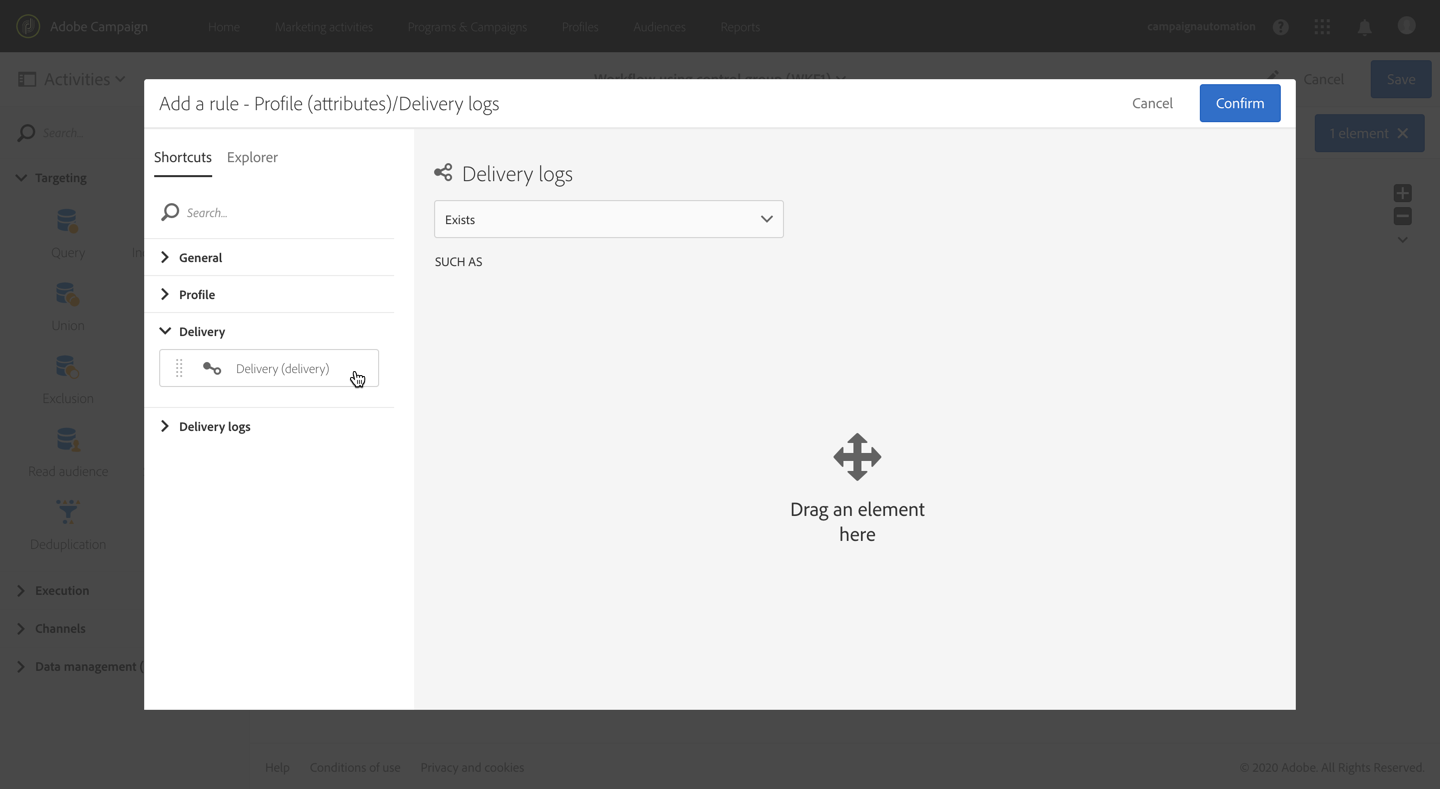The width and height of the screenshot is (1440, 789).
Task: Cancel the Add a rule dialog
Action: tap(1152, 103)
